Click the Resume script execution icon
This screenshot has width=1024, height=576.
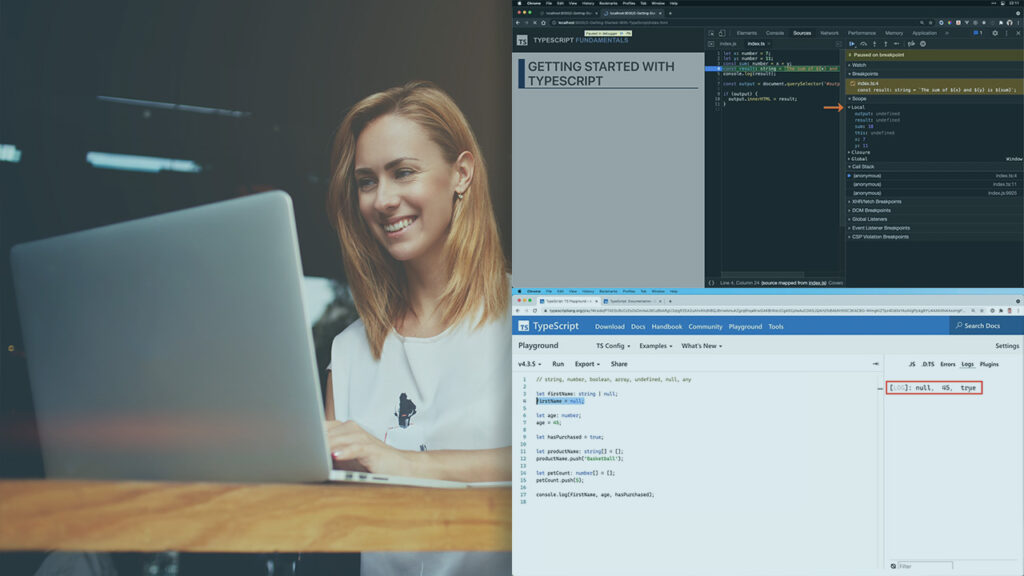click(852, 44)
